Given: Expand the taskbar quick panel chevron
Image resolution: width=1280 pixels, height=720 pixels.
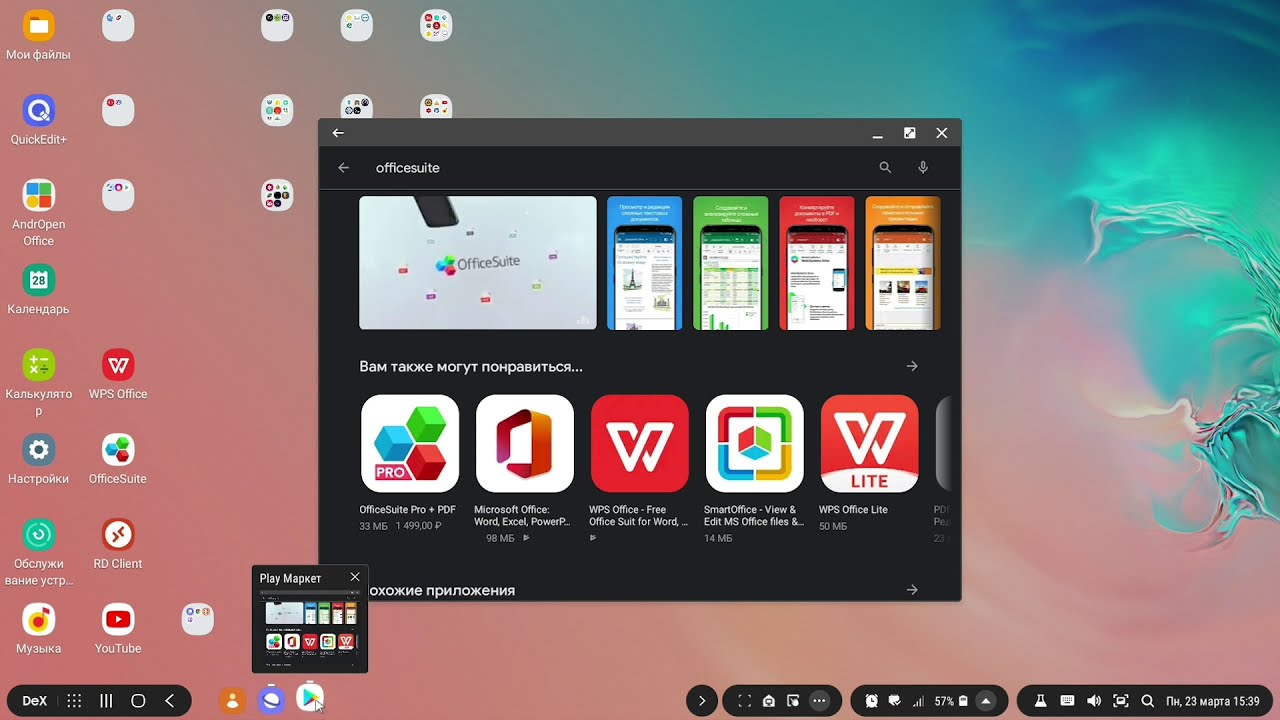Looking at the screenshot, I should (702, 701).
